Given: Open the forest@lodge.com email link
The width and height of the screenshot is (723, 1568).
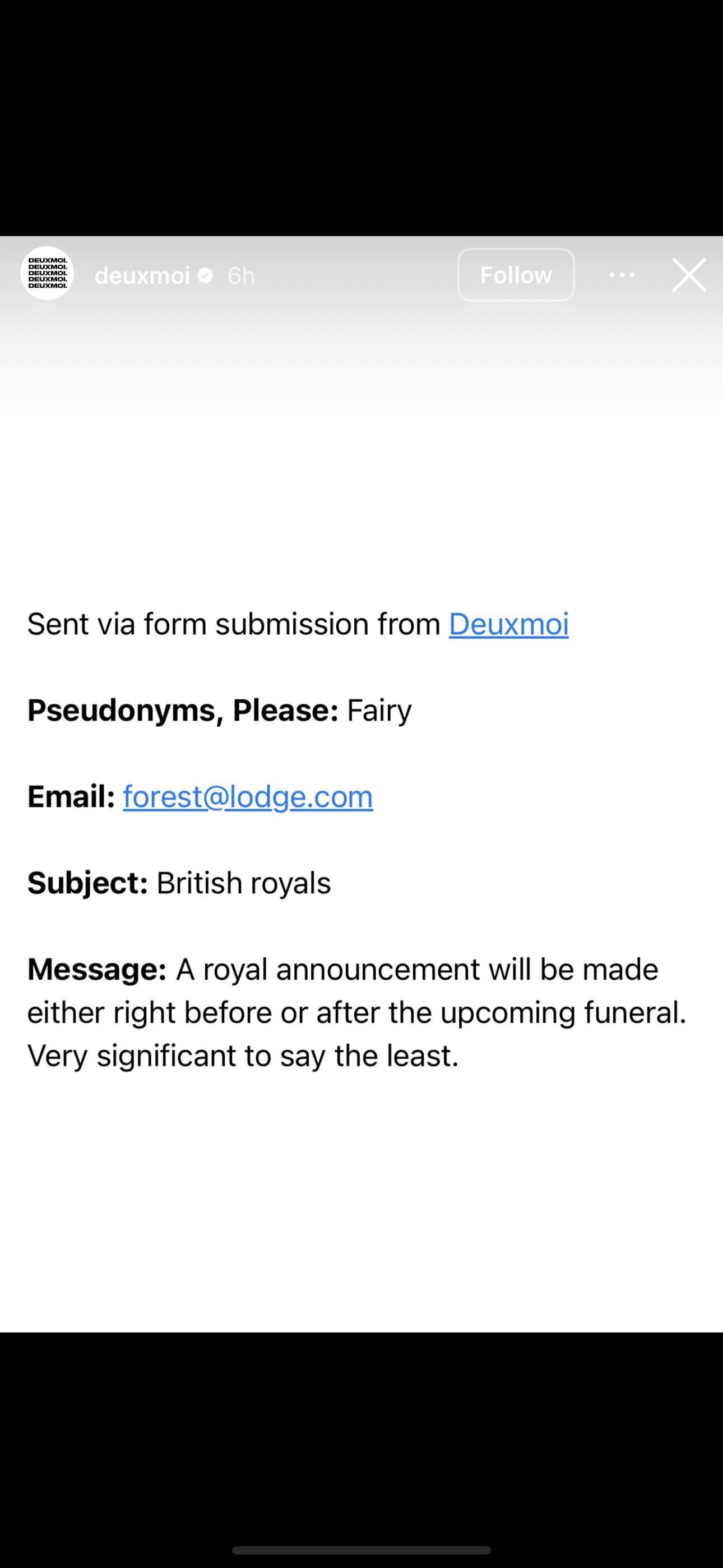Looking at the screenshot, I should (248, 797).
